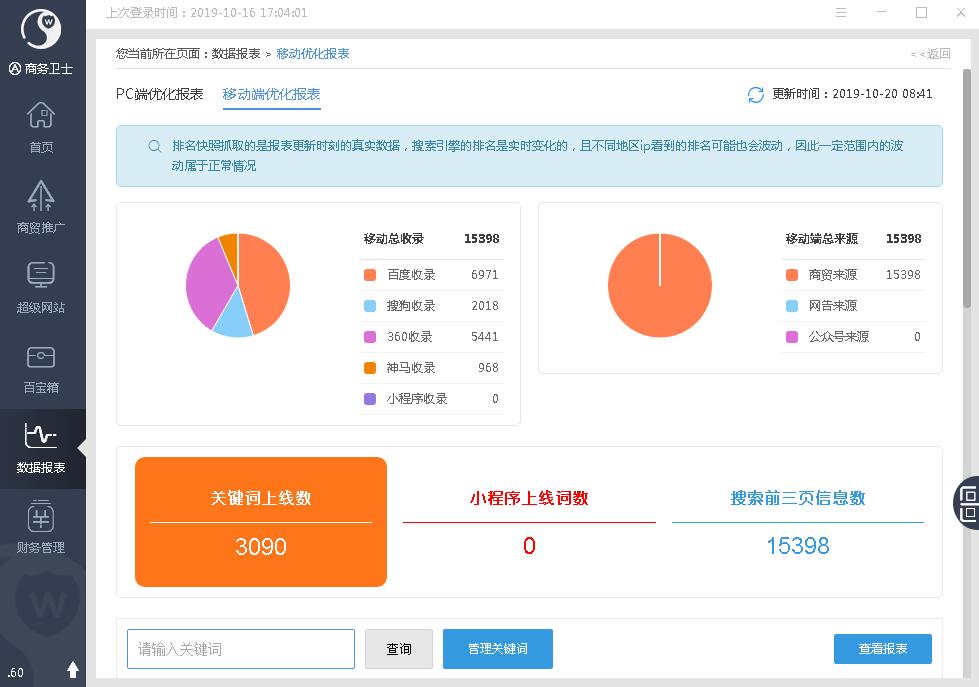Open the hamburger menu in title bar
Viewport: 979px width, 687px height.
click(x=841, y=13)
